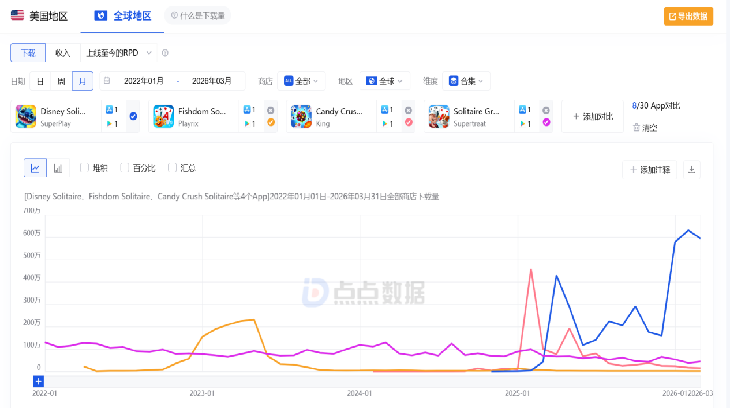Click the info icon beside RPD dropdown
This screenshot has height=408, width=730.
pos(165,52)
